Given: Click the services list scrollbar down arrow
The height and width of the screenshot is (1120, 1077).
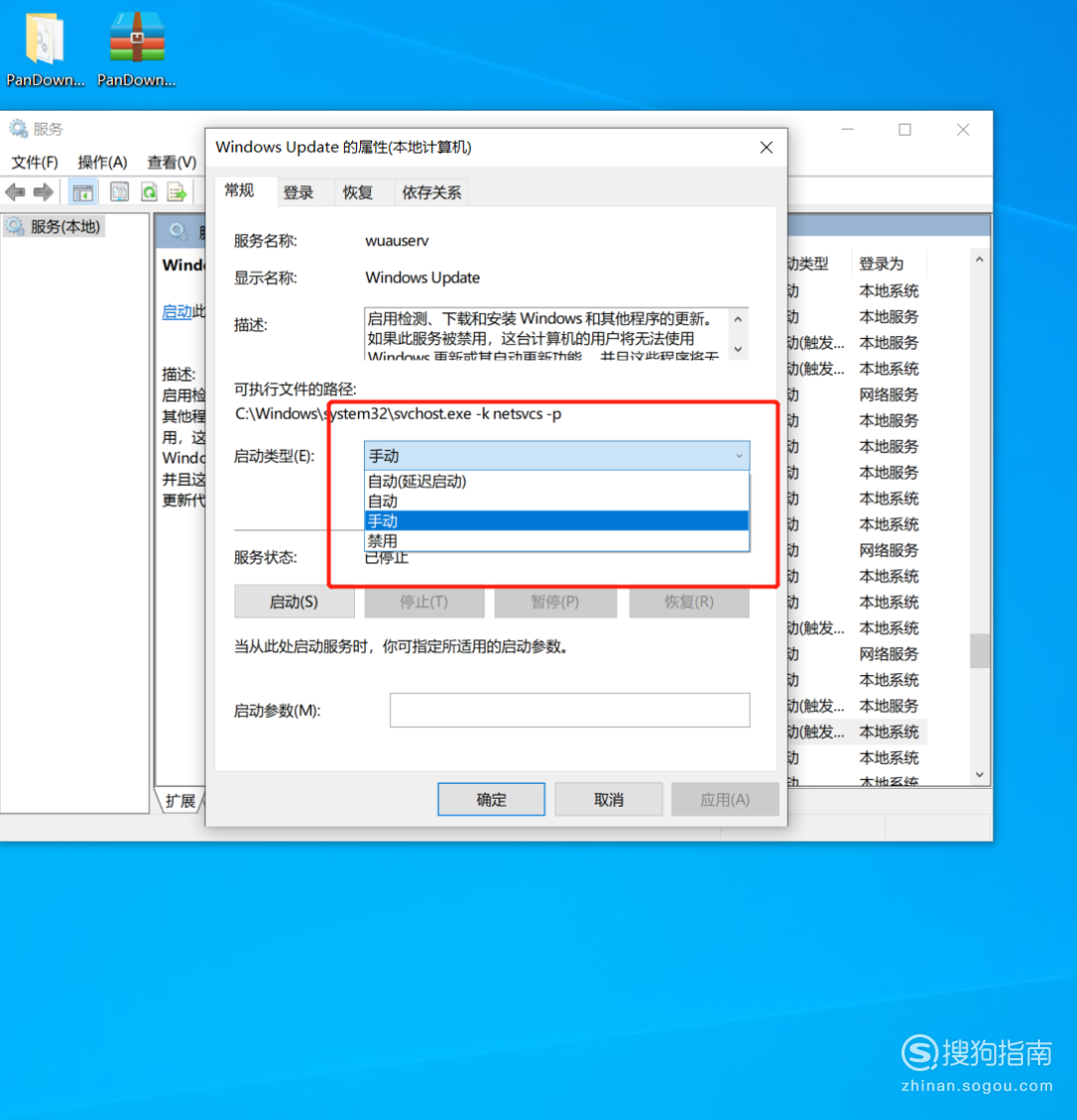Looking at the screenshot, I should pos(980,775).
